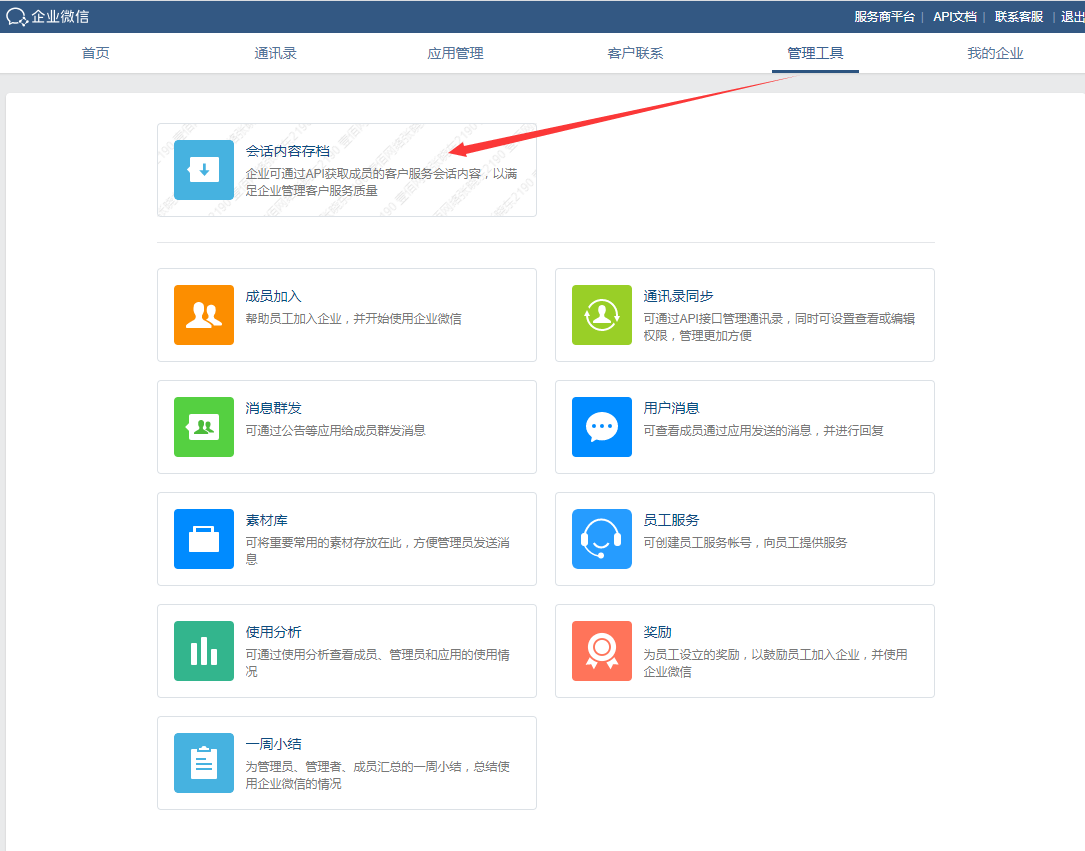Open the API文档 link
This screenshot has height=851, width=1085.
[x=954, y=17]
